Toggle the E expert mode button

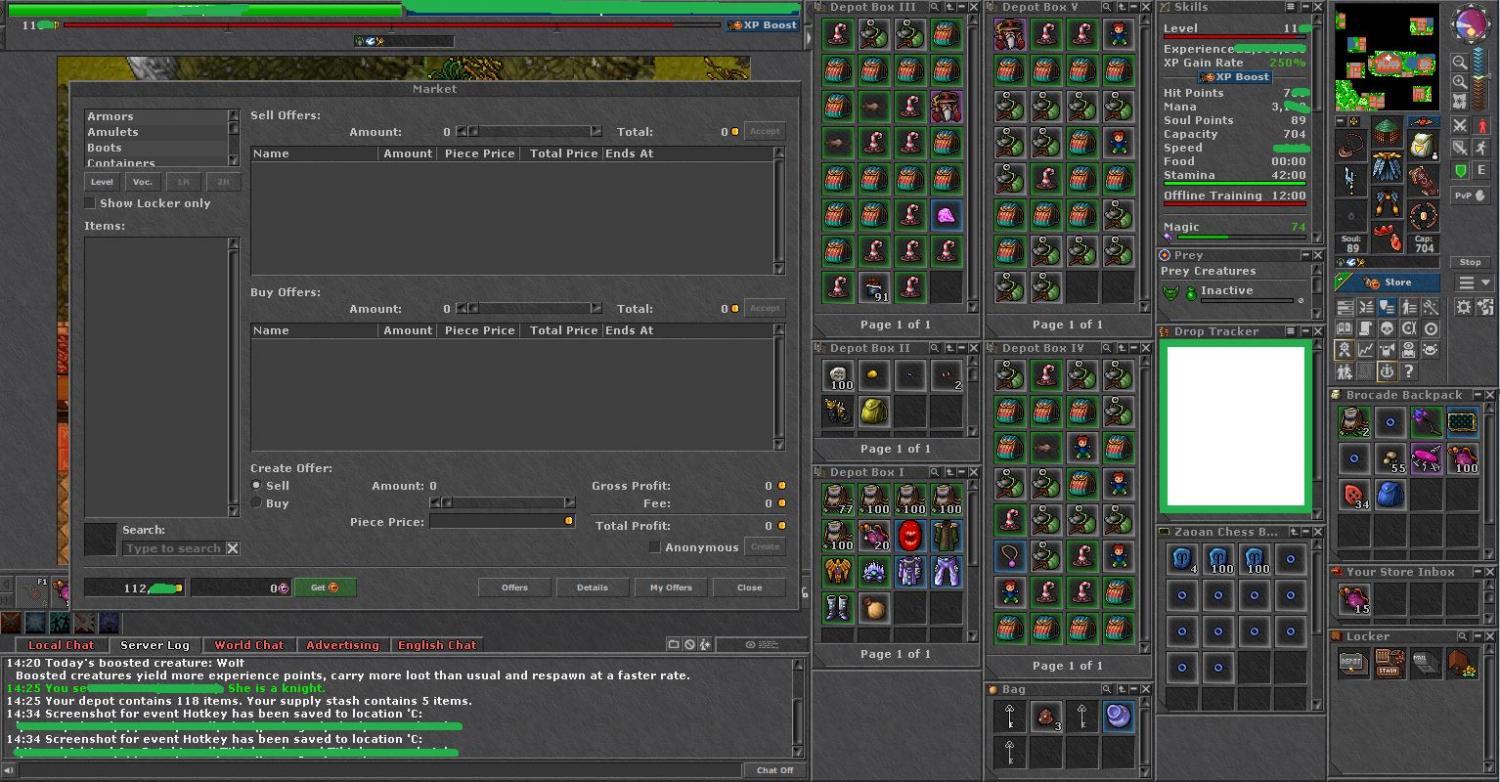1481,170
